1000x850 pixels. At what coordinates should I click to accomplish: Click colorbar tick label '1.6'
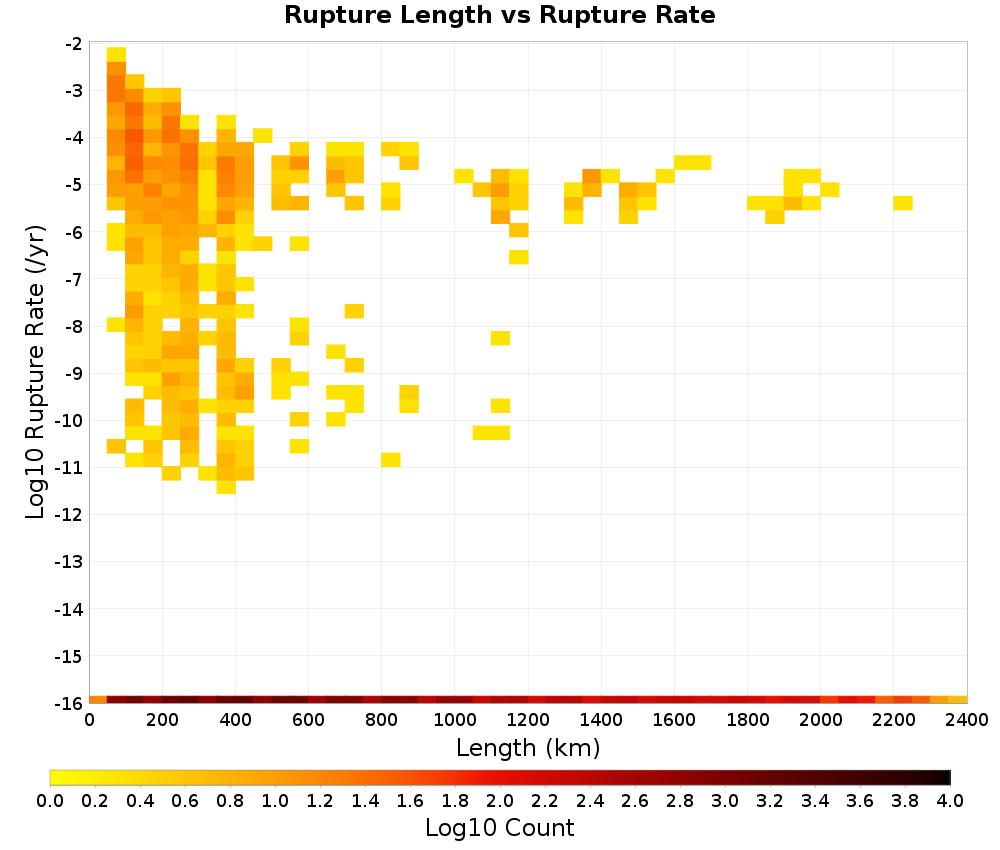[x=410, y=801]
